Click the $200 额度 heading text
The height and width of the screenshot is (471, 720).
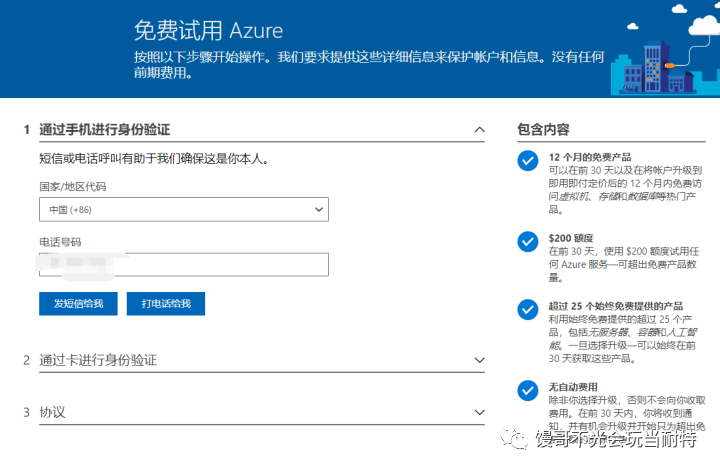pyautogui.click(x=571, y=238)
